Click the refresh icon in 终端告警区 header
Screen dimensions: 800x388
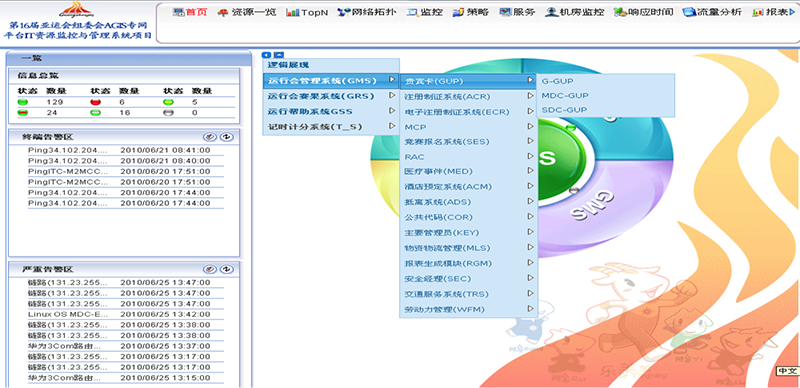click(x=227, y=137)
